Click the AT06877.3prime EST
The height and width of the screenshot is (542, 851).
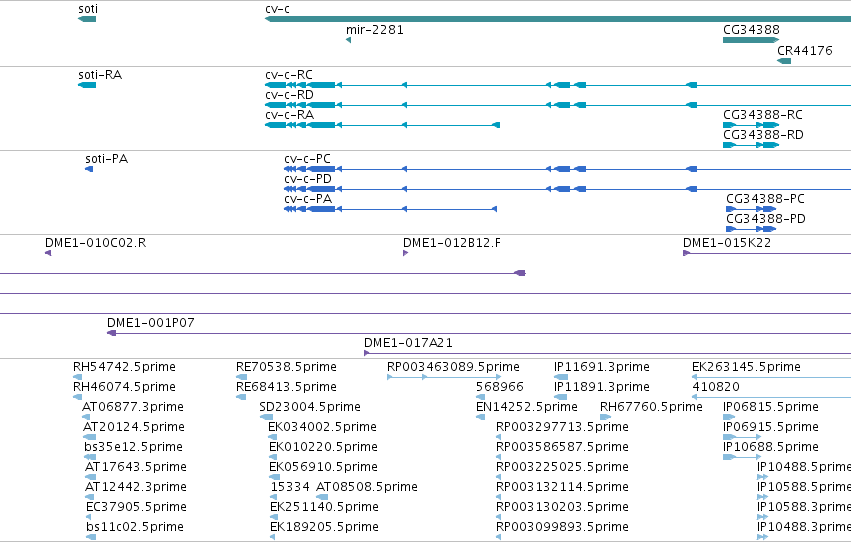86,417
